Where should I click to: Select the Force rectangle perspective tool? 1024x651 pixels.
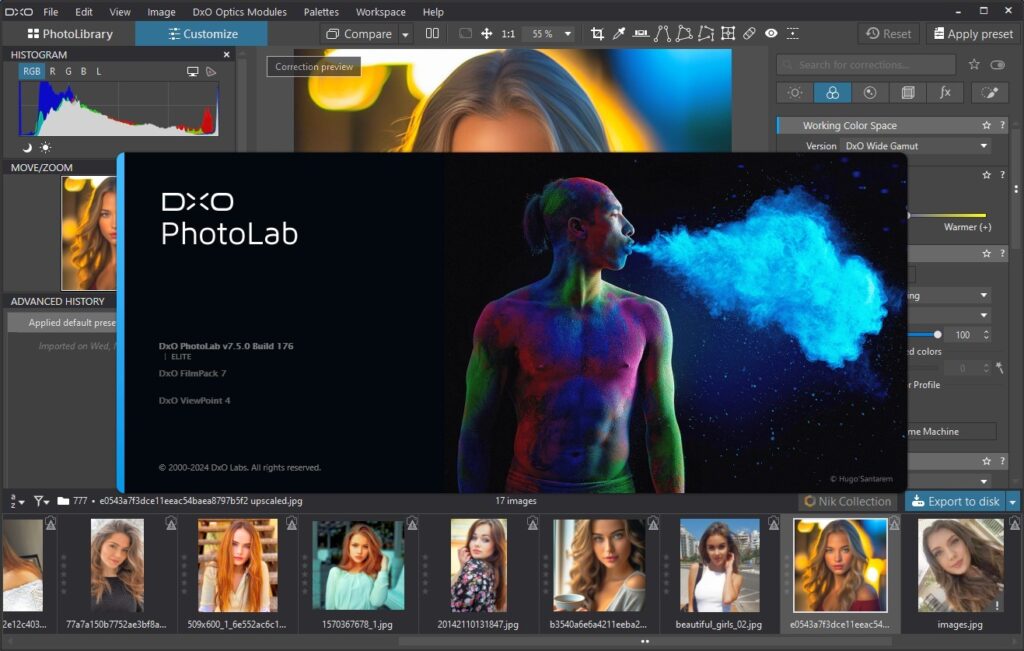(684, 34)
